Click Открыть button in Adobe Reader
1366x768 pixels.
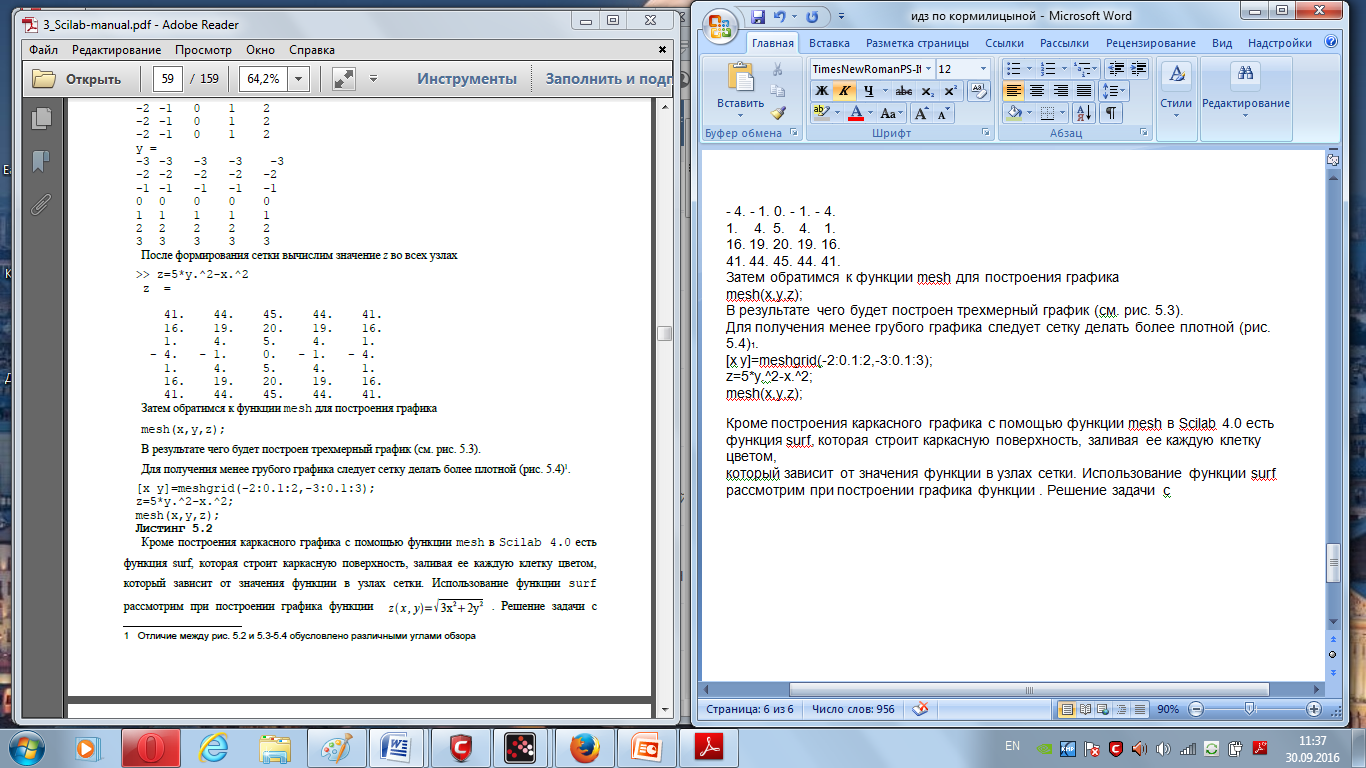click(x=77, y=79)
